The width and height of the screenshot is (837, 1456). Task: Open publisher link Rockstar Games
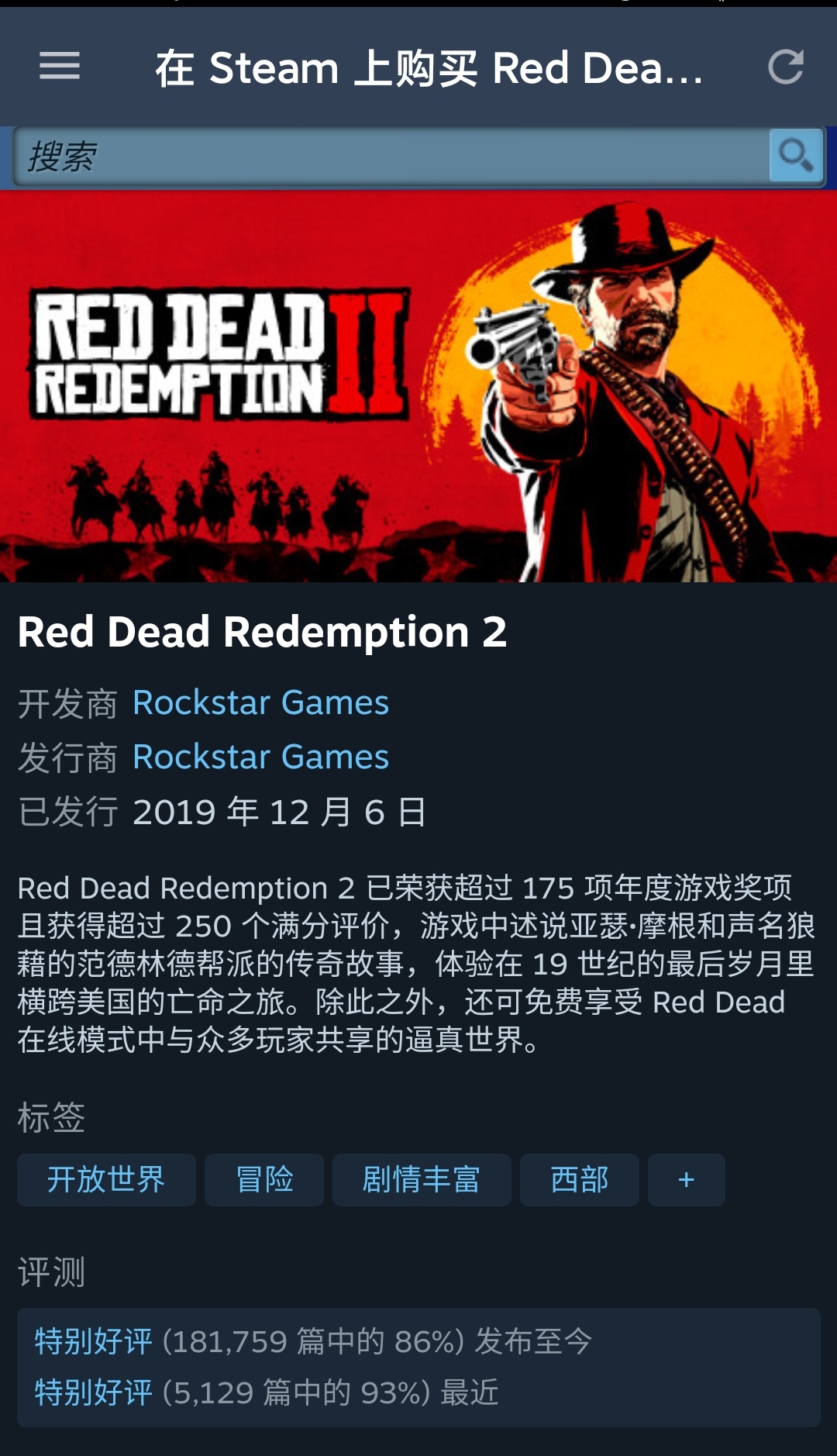pos(260,757)
